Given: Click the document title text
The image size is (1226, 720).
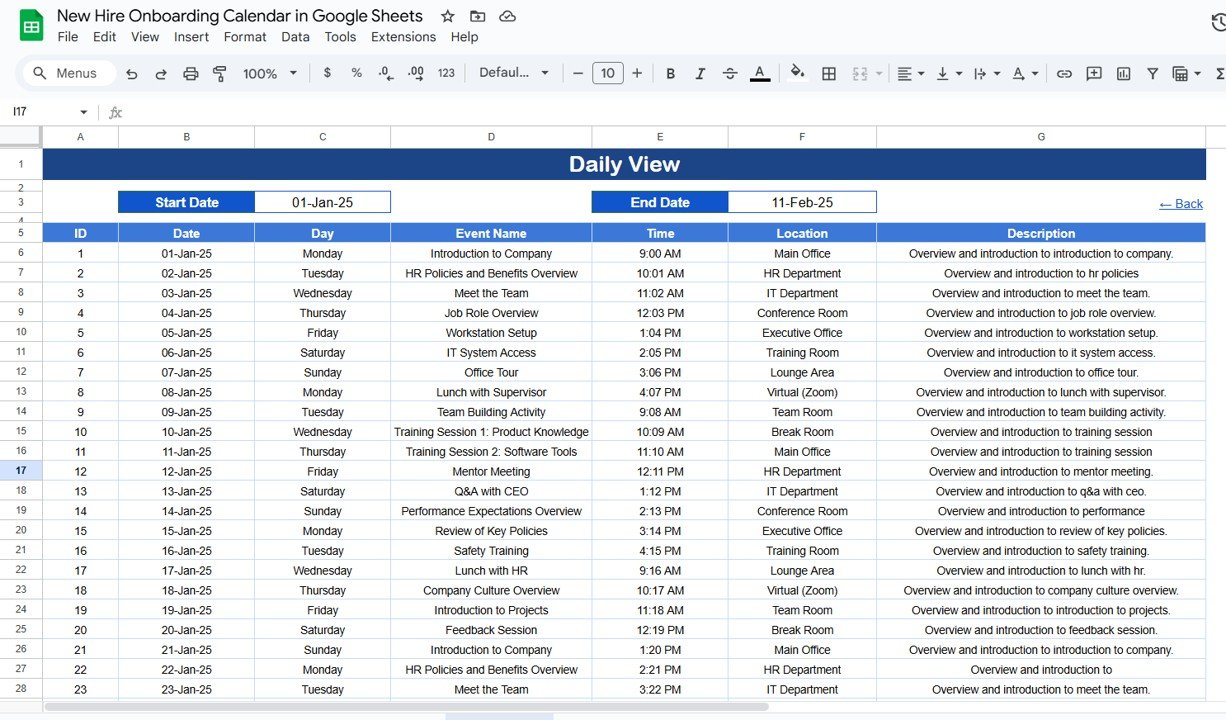Looking at the screenshot, I should point(240,16).
